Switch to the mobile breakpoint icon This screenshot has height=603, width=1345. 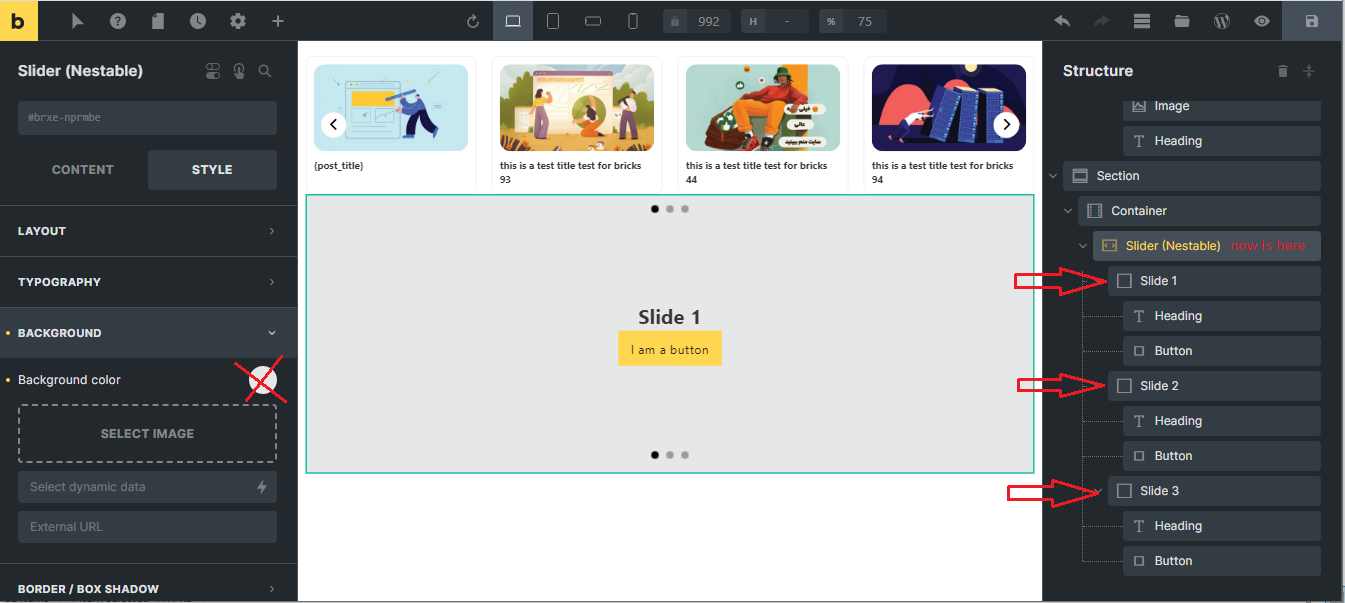coord(632,20)
